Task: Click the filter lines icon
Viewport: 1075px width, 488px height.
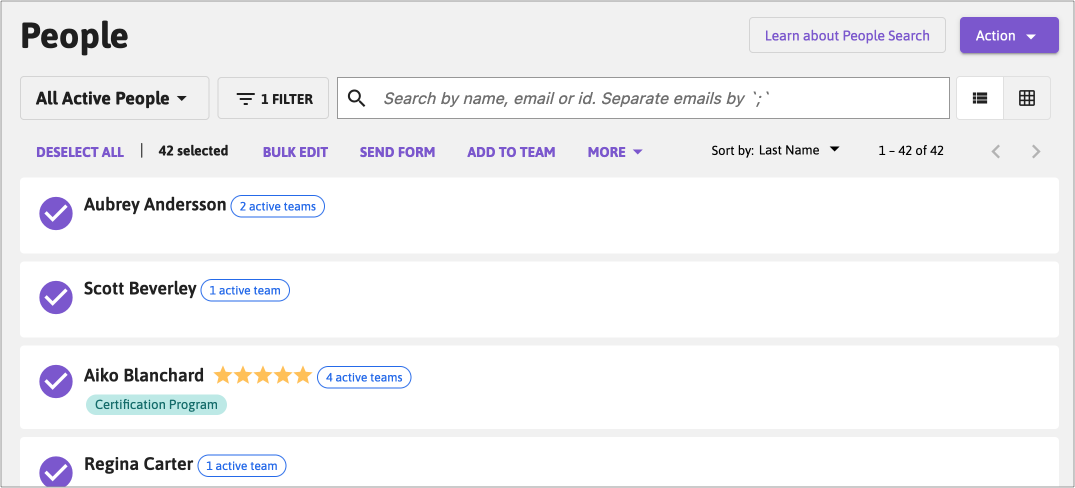Action: tap(245, 99)
